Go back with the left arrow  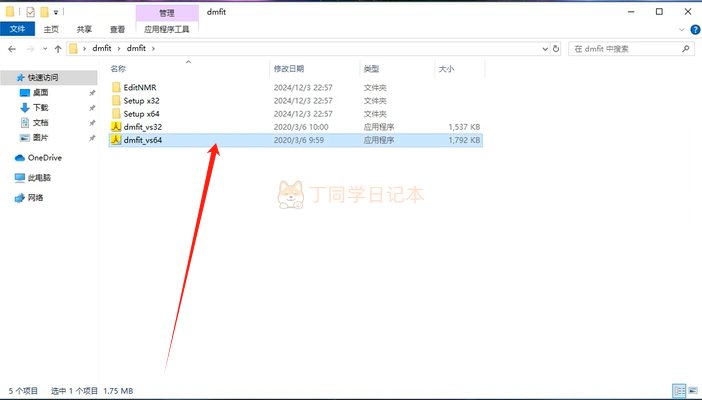(x=12, y=48)
